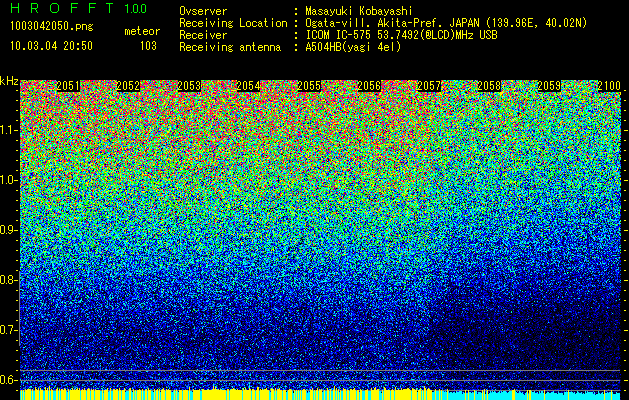Select the filename 1003042050.png
This screenshot has width=629, height=400.
click(x=52, y=26)
